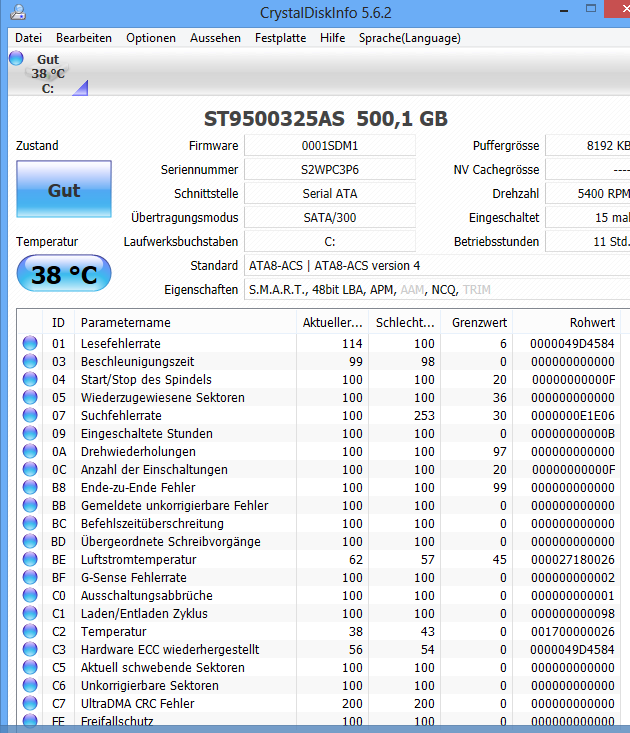
Task: Select the C: drive status orb
Action: (x=16, y=58)
